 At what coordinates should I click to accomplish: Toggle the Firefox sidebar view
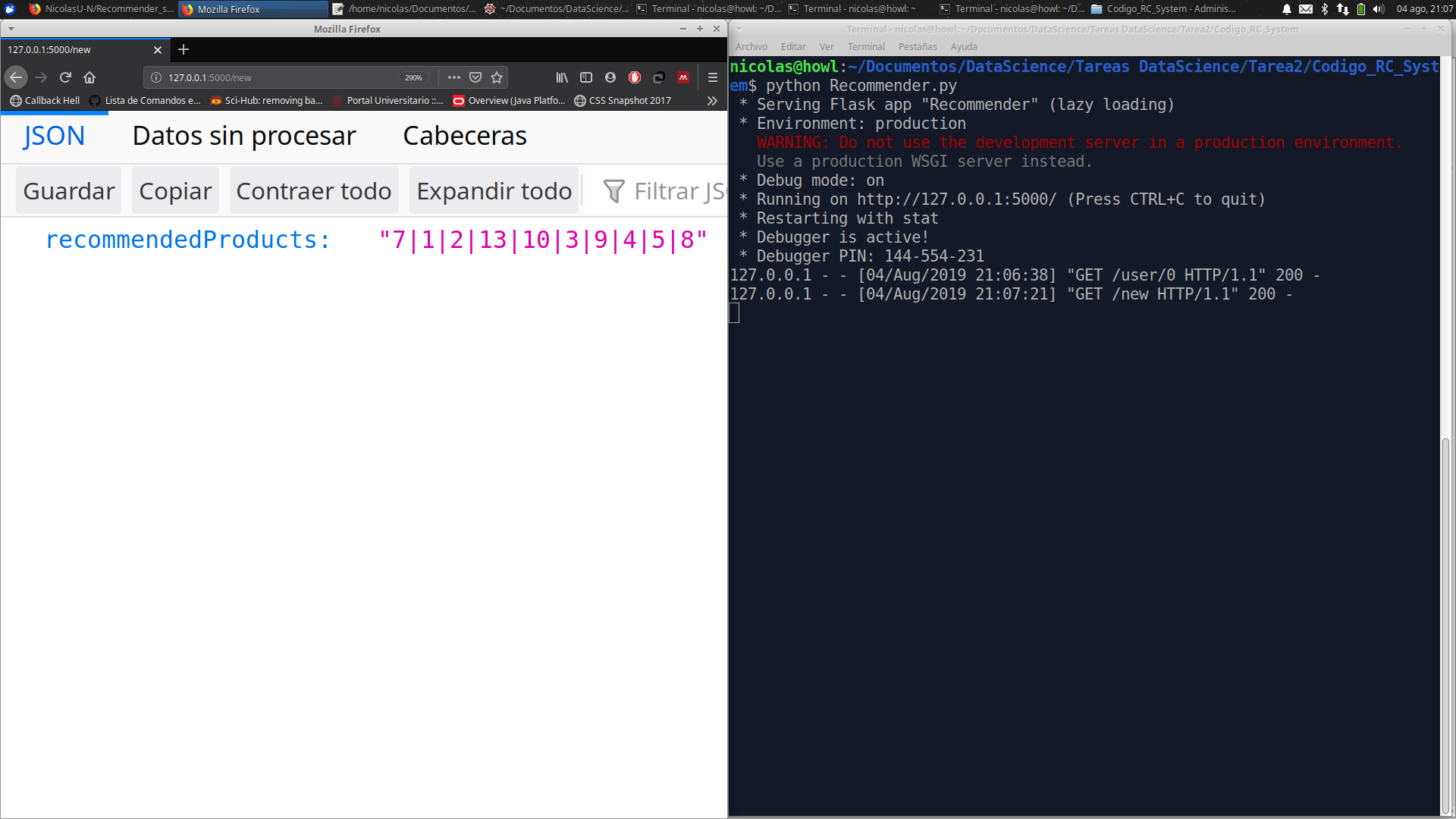(x=586, y=77)
